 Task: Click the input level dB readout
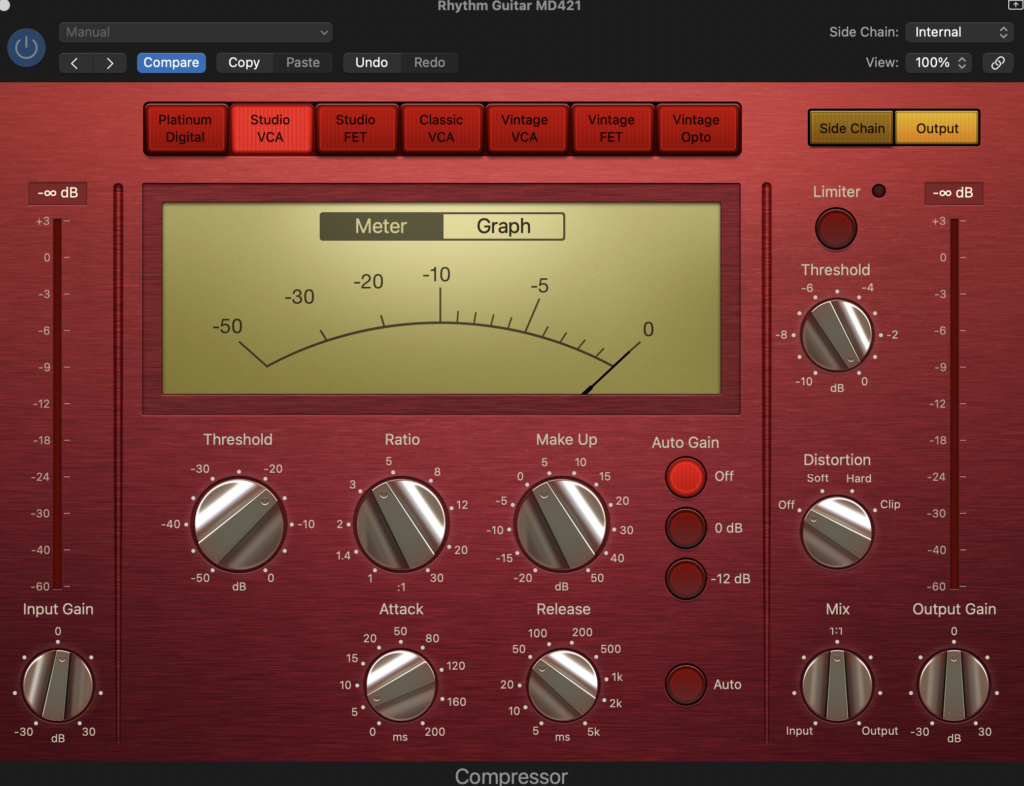point(58,193)
